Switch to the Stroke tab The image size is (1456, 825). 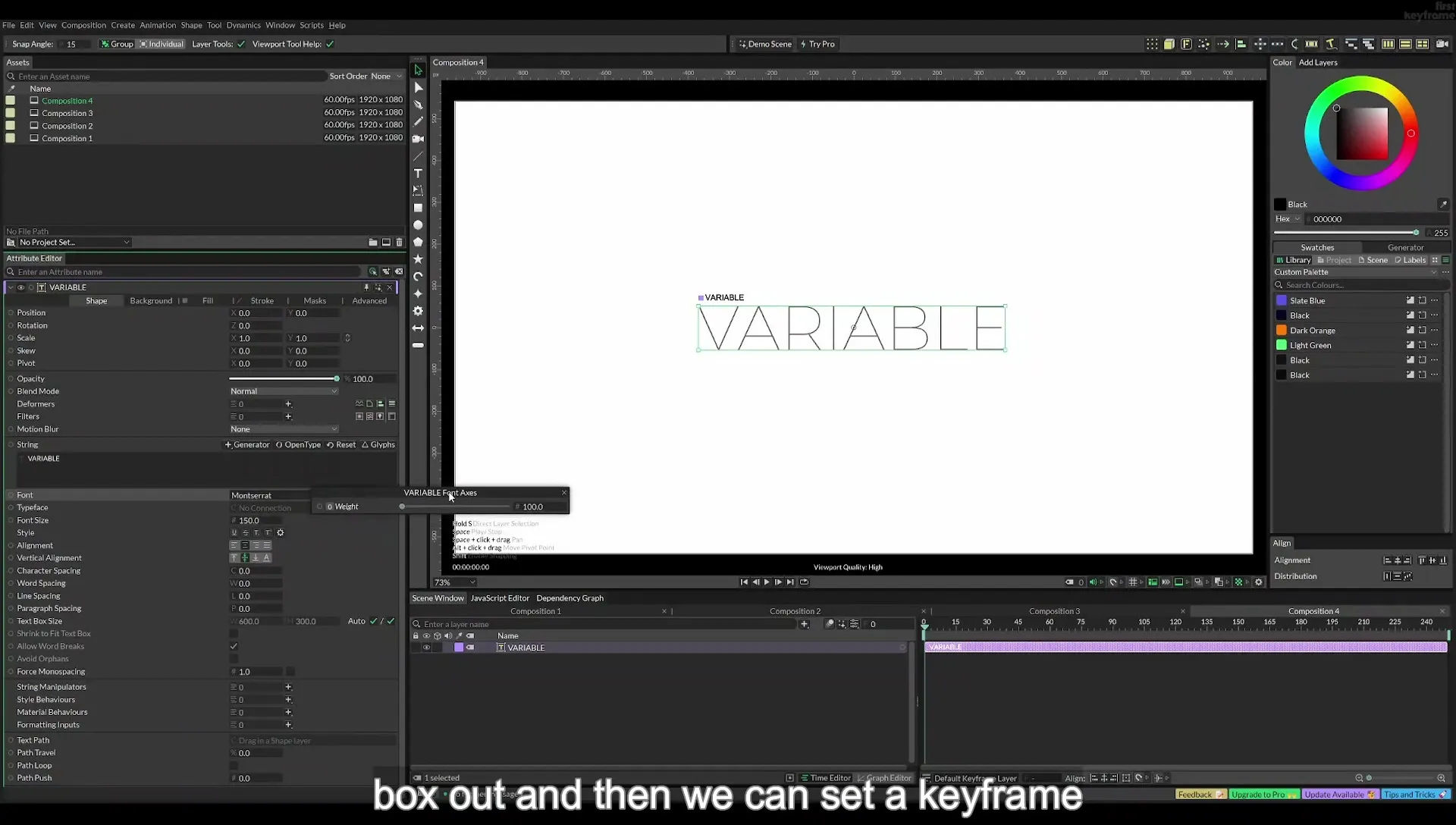(262, 301)
